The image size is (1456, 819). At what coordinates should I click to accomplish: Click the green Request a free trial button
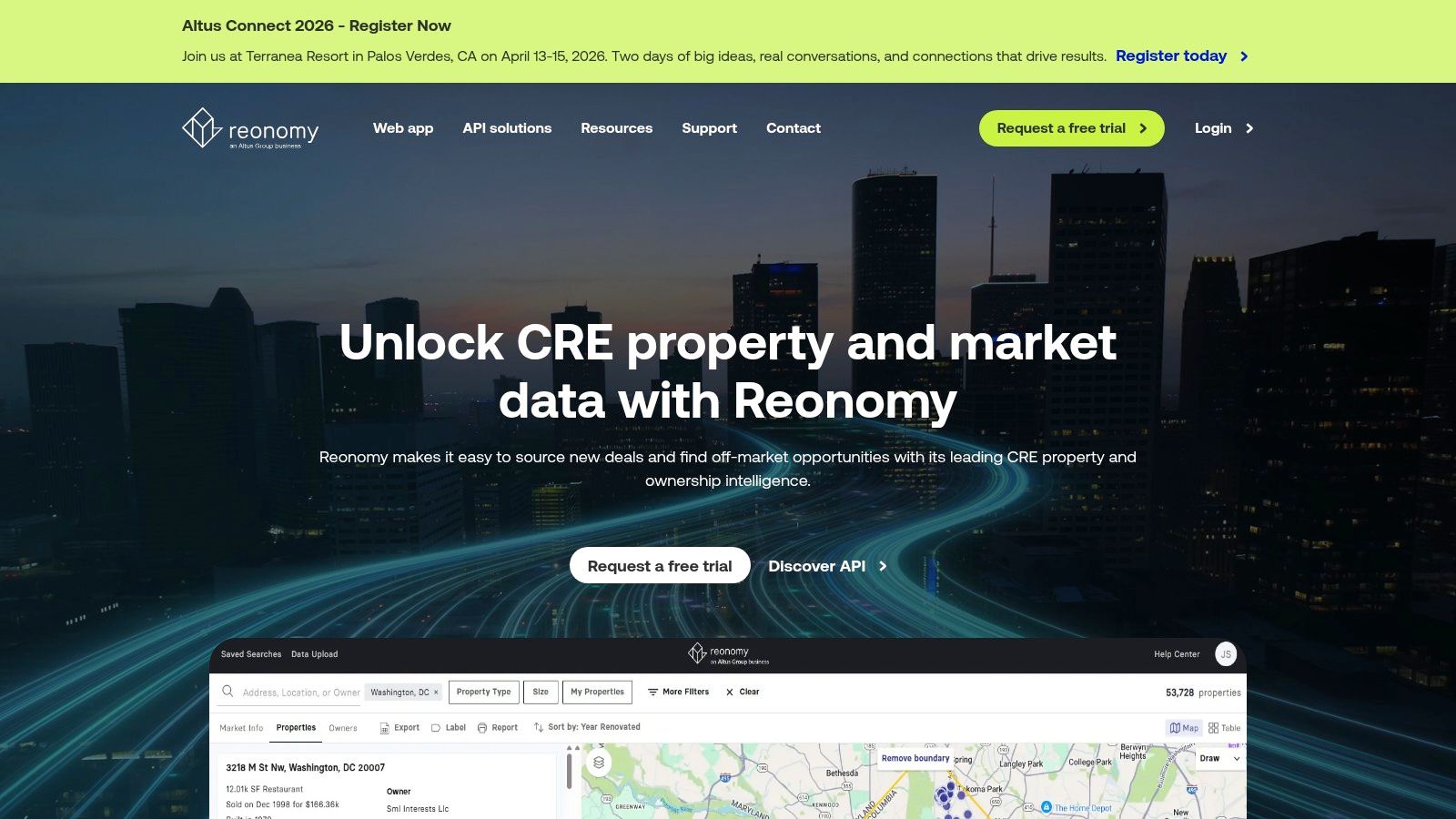pyautogui.click(x=1071, y=128)
